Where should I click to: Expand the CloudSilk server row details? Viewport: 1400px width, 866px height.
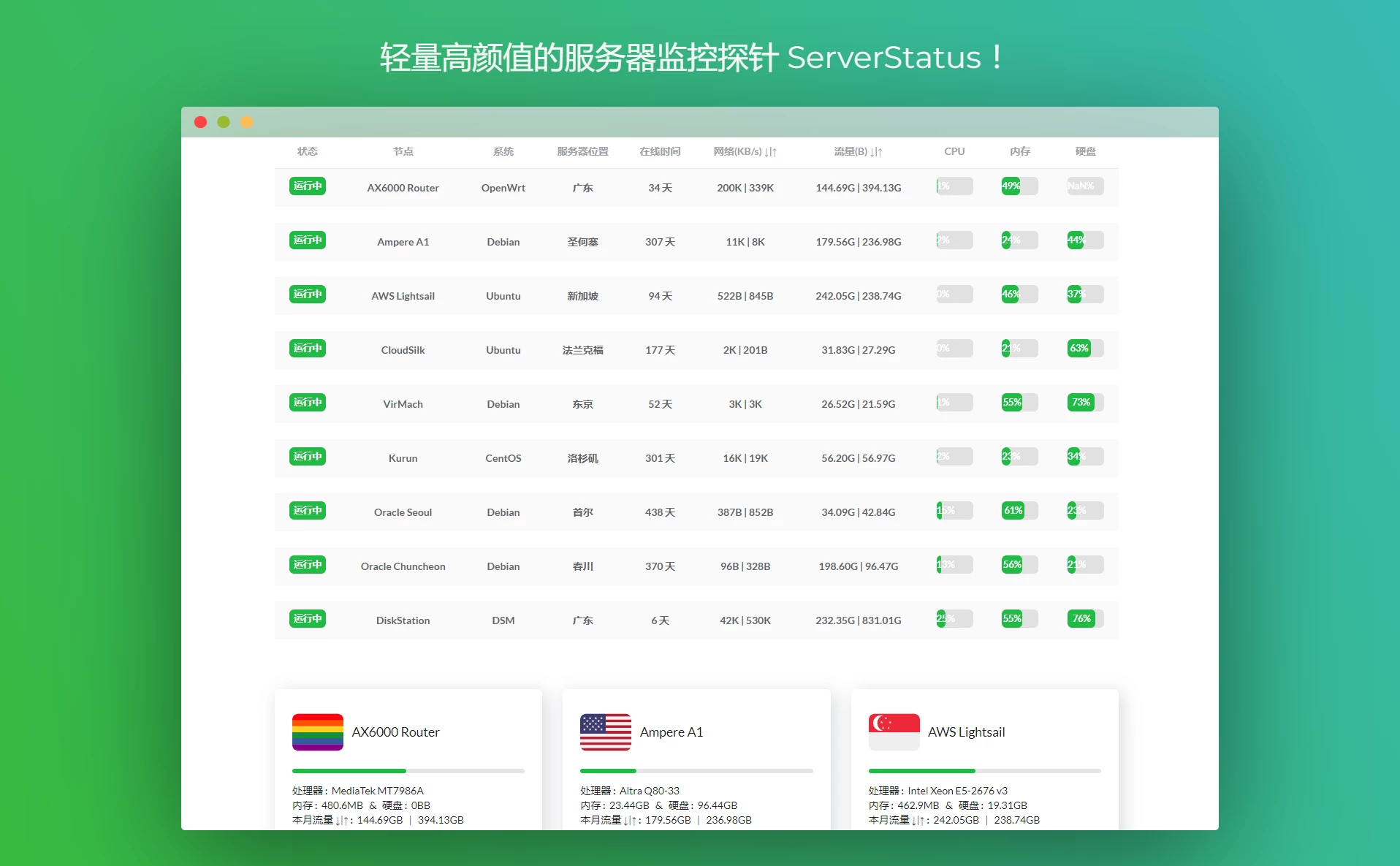[696, 350]
